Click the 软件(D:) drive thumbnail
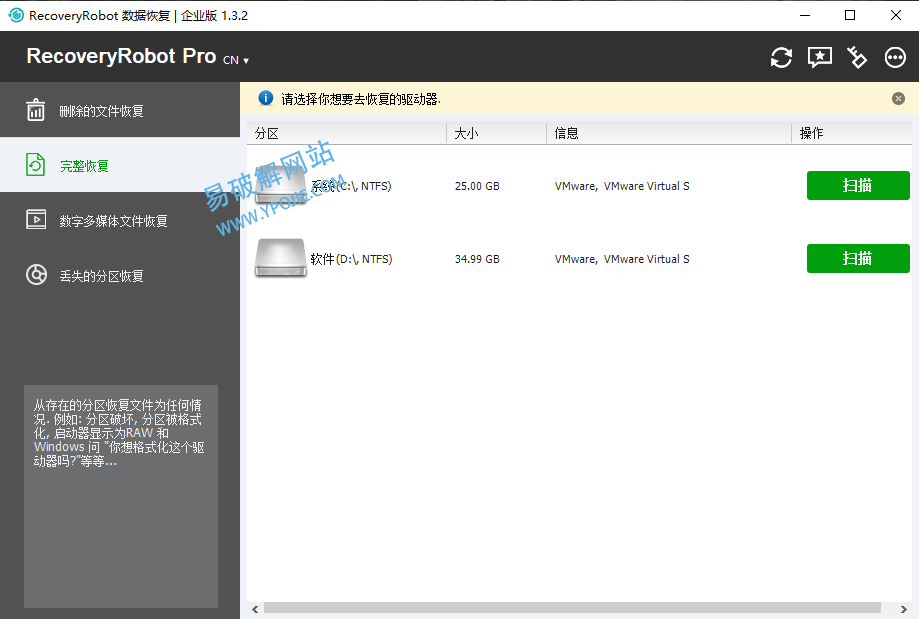The image size is (919, 619). [x=280, y=258]
